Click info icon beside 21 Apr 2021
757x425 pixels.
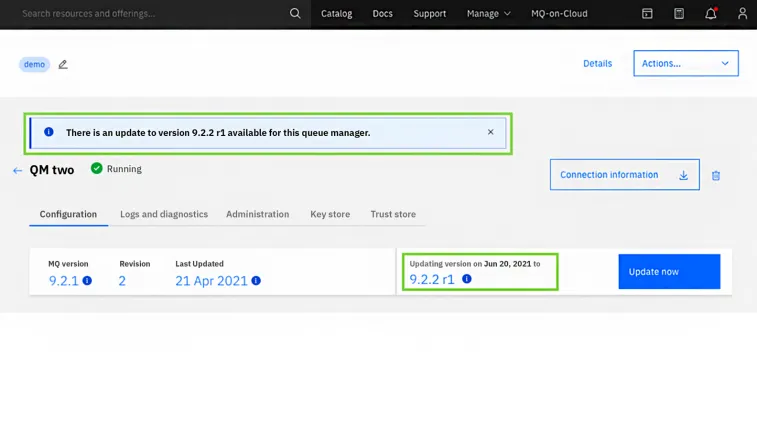[x=256, y=281]
